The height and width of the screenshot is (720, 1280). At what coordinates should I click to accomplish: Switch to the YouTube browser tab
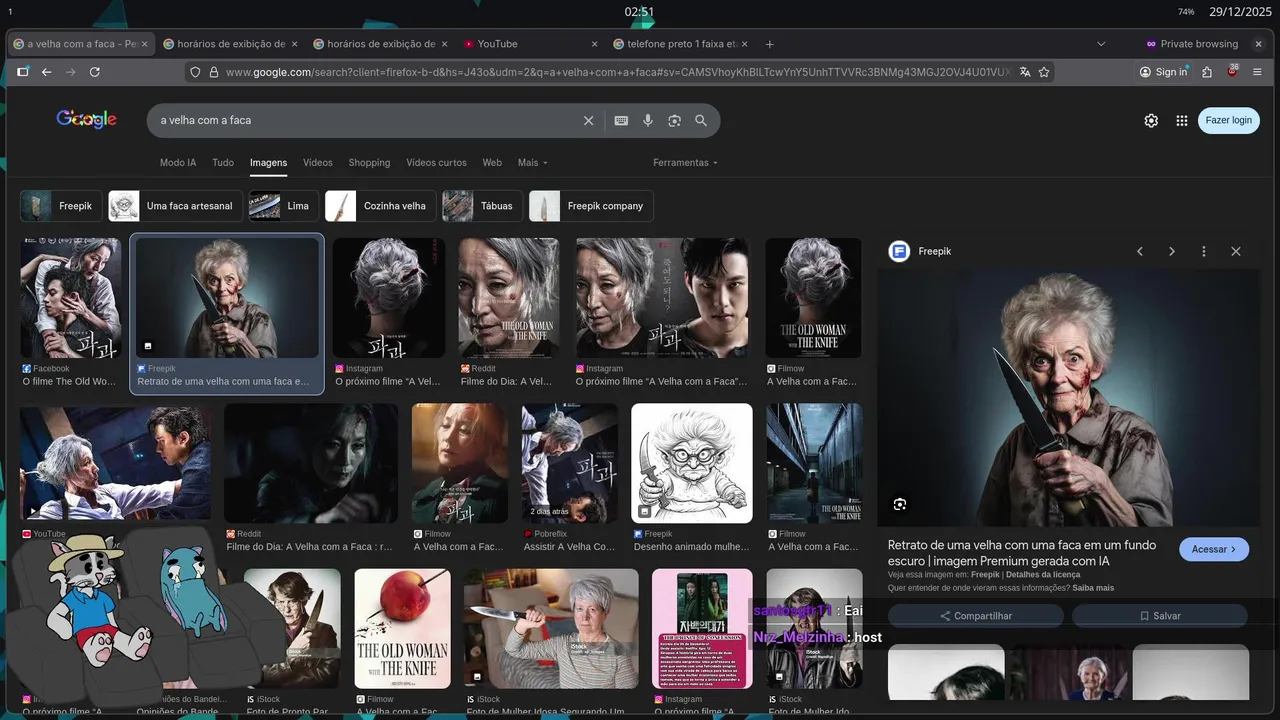click(531, 44)
